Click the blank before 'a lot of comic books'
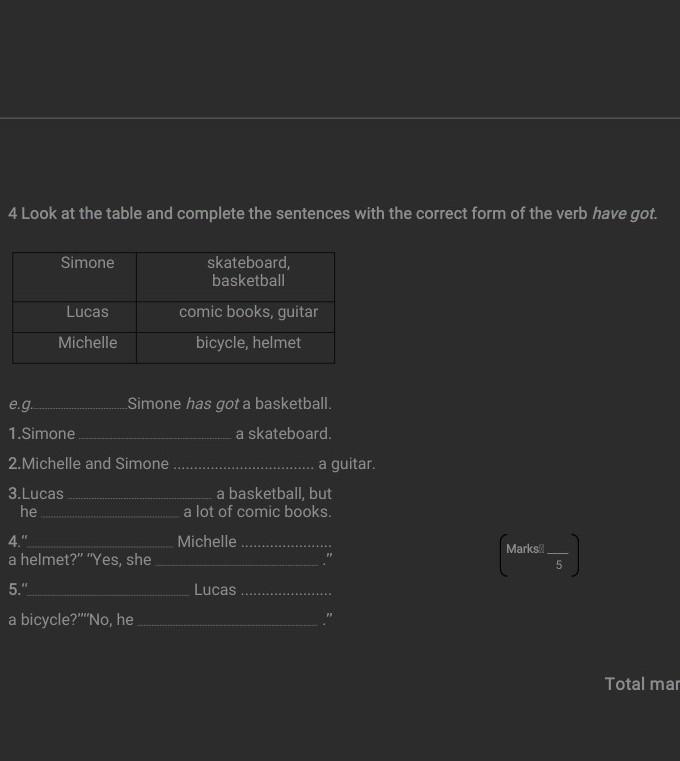The height and width of the screenshot is (761, 680). pos(110,514)
